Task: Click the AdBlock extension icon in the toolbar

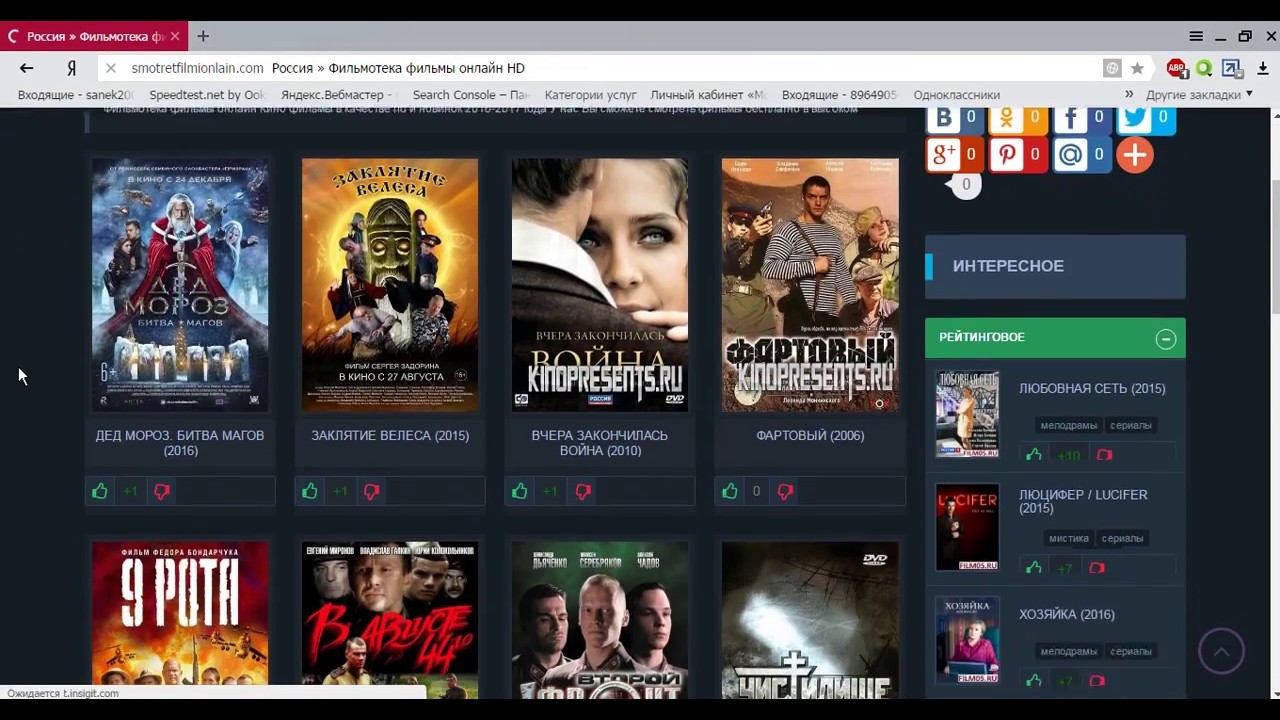Action: coord(1177,68)
